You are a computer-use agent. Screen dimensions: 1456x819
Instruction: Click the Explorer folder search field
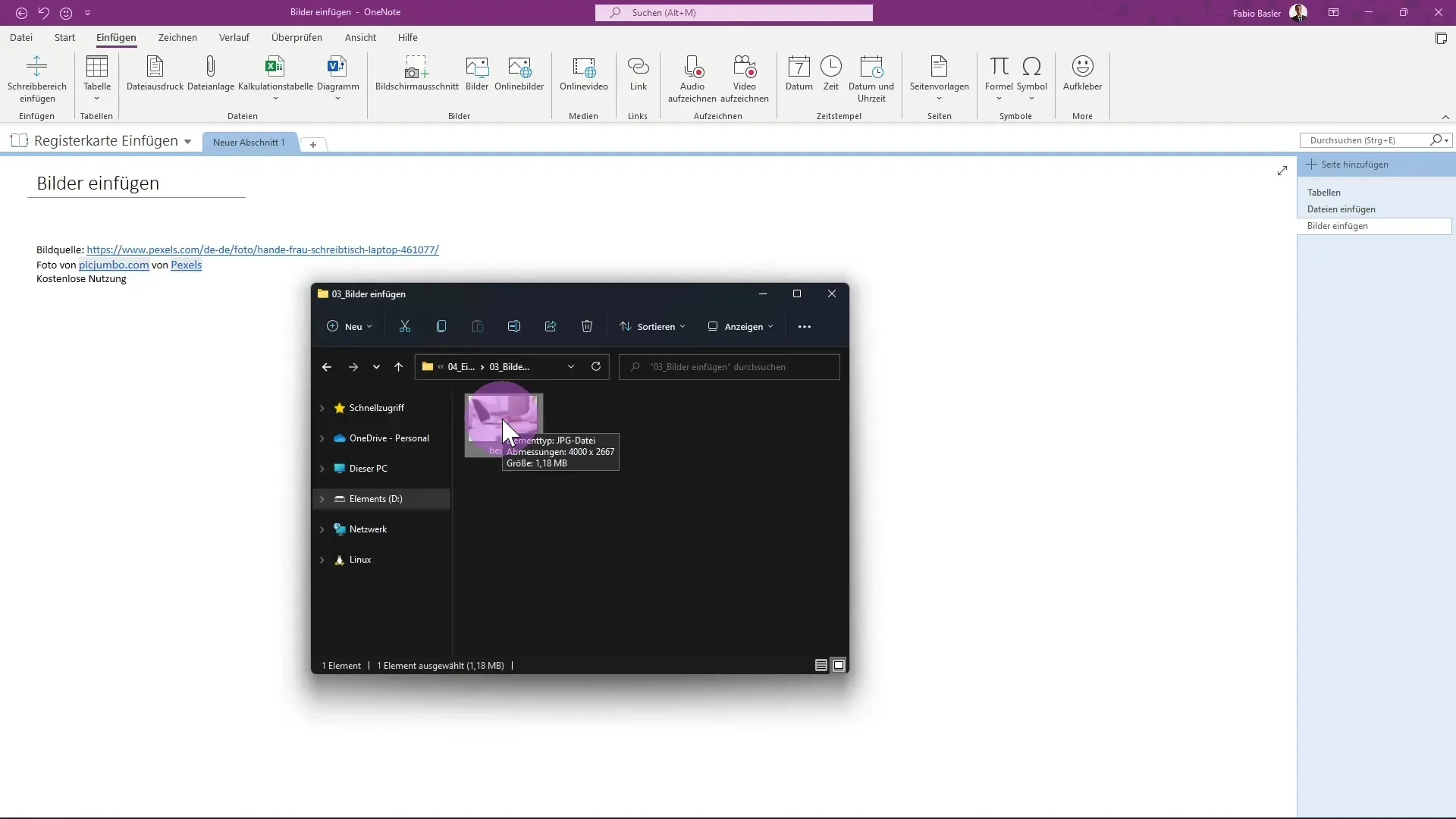pyautogui.click(x=730, y=367)
